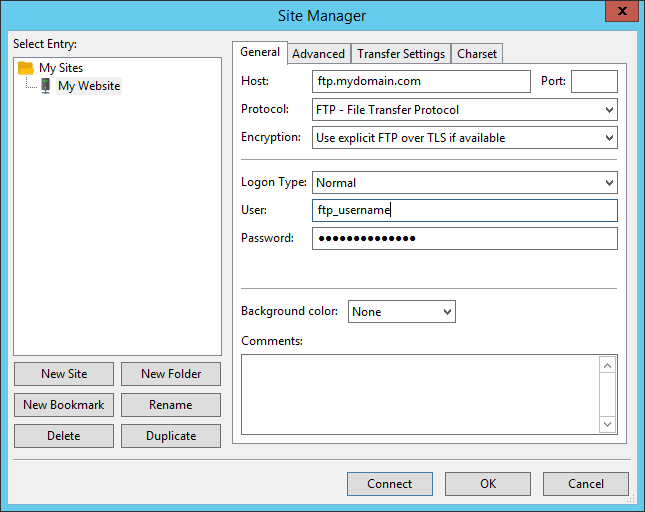Select the My Sites folder label

coord(61,68)
